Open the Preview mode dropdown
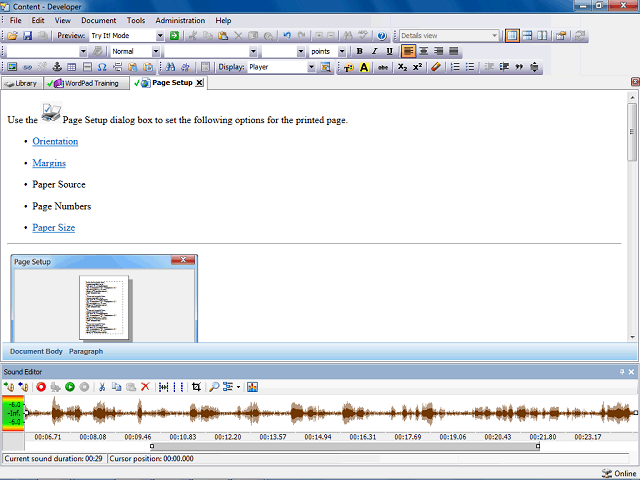640x480 pixels. (x=160, y=36)
